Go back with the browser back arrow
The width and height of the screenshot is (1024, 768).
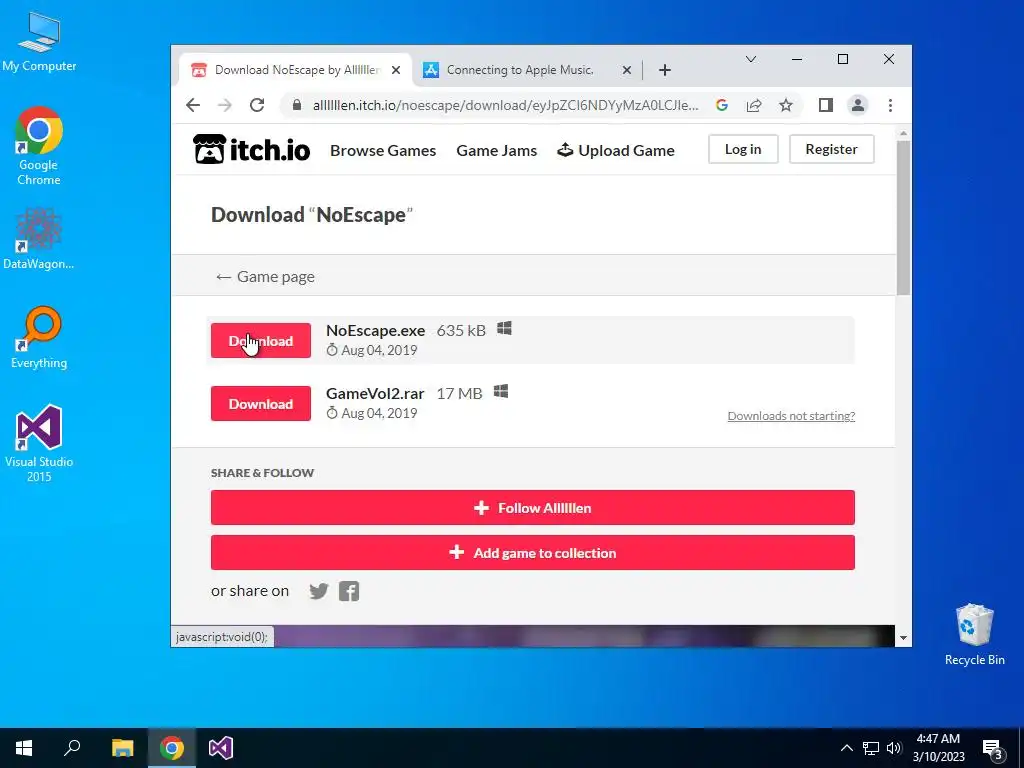(x=193, y=105)
